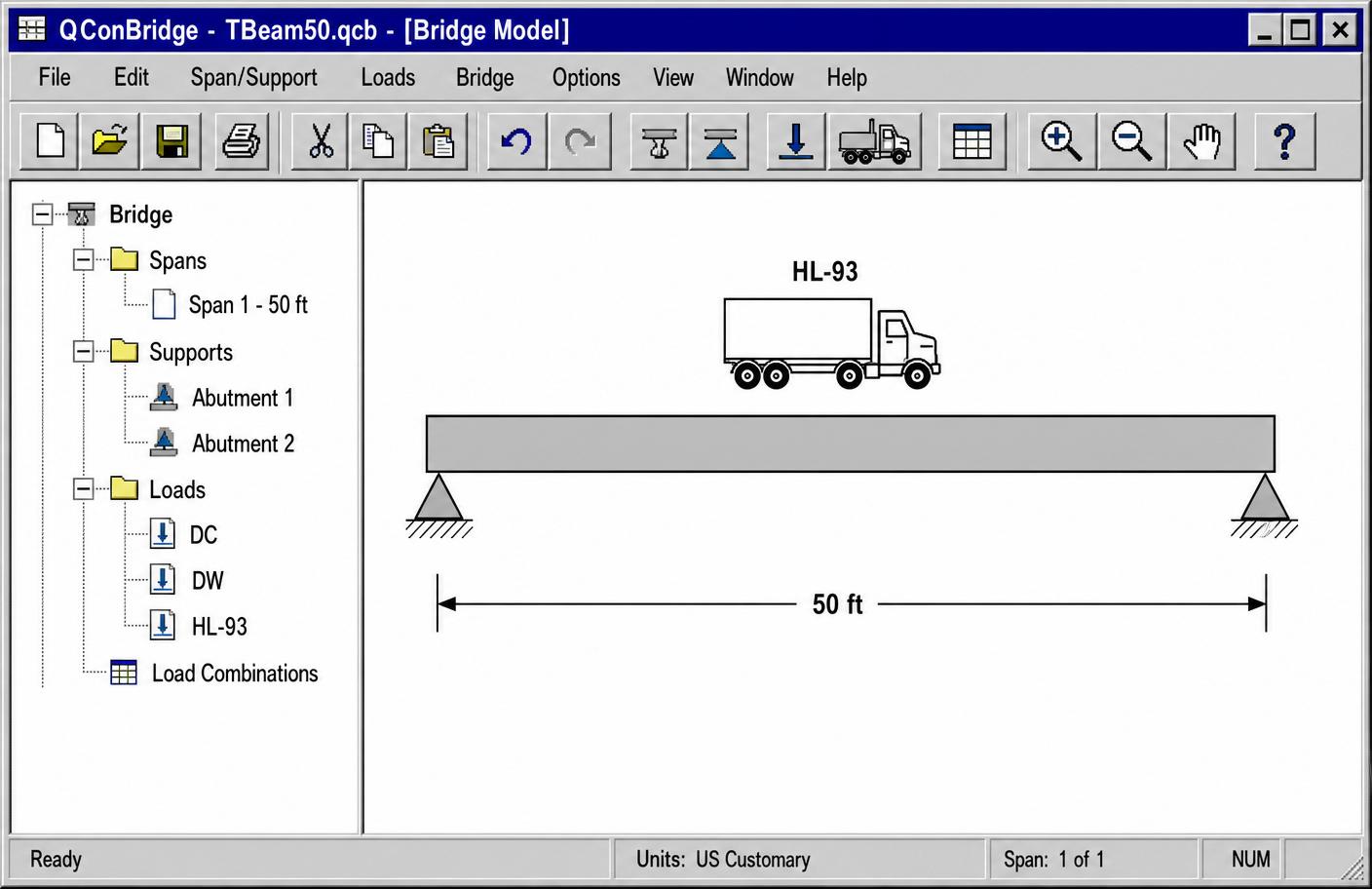Save the bridge with floppy disk icon
The width and height of the screenshot is (1372, 889).
(171, 142)
